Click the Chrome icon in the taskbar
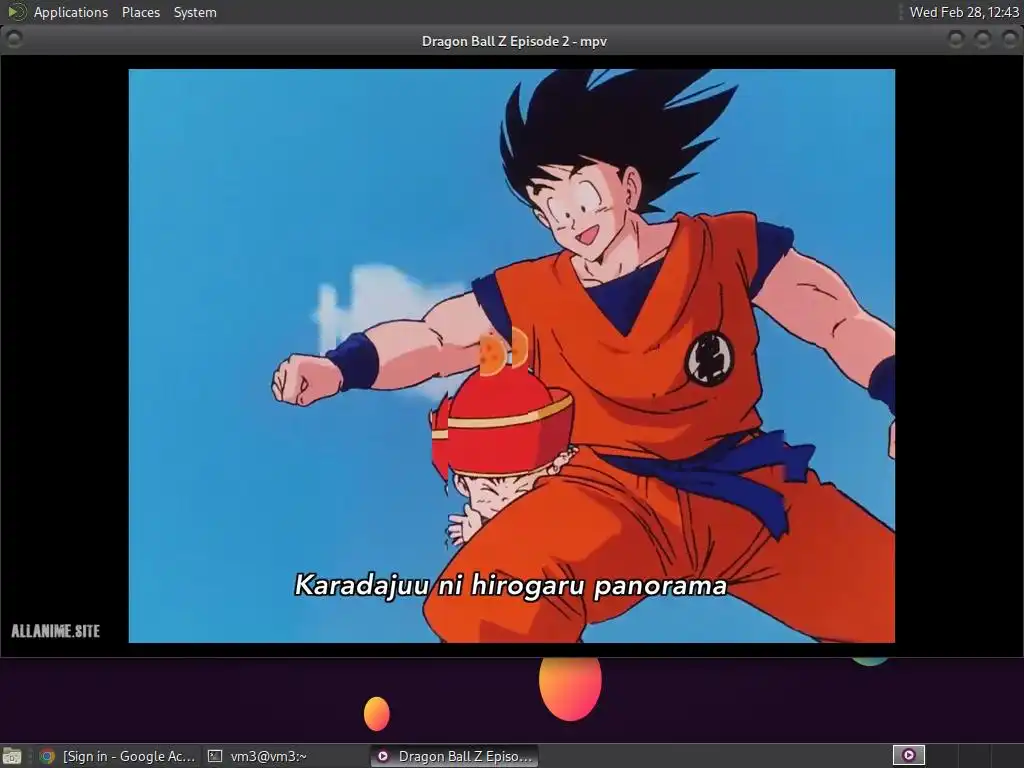 tap(47, 756)
